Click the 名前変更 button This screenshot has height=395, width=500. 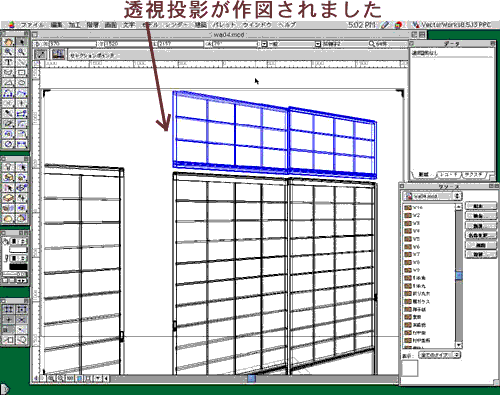[480, 235]
